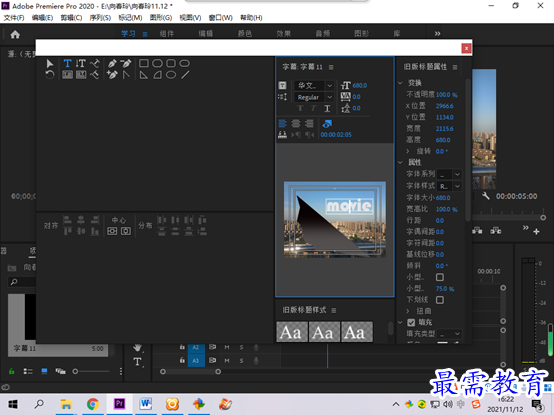Screen dimensions: 554x415
Task: Click the Tab Stops ruler icon
Action: [x=282, y=135]
